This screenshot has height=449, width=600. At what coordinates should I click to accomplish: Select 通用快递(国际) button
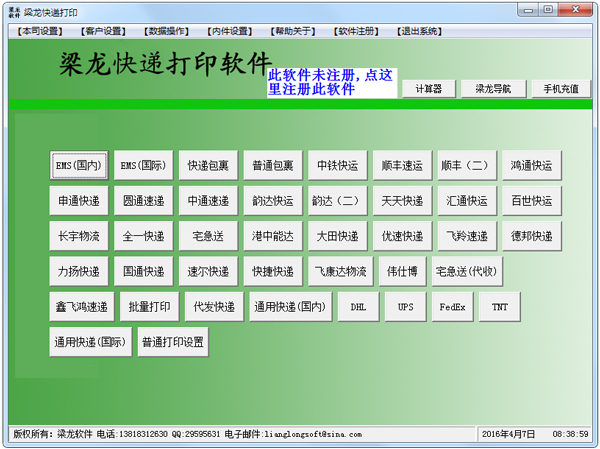[x=91, y=342]
